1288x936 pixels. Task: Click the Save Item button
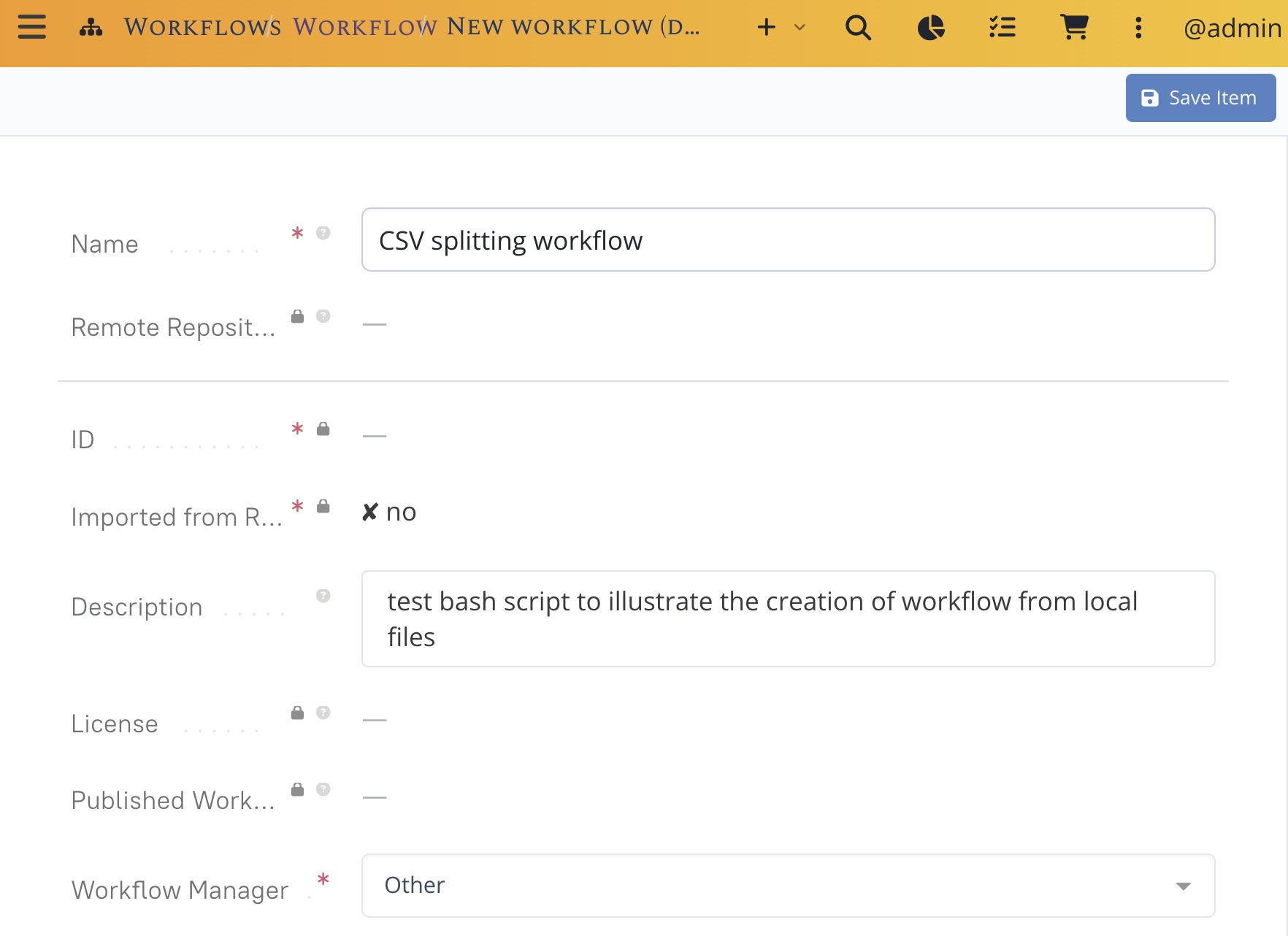[1200, 98]
